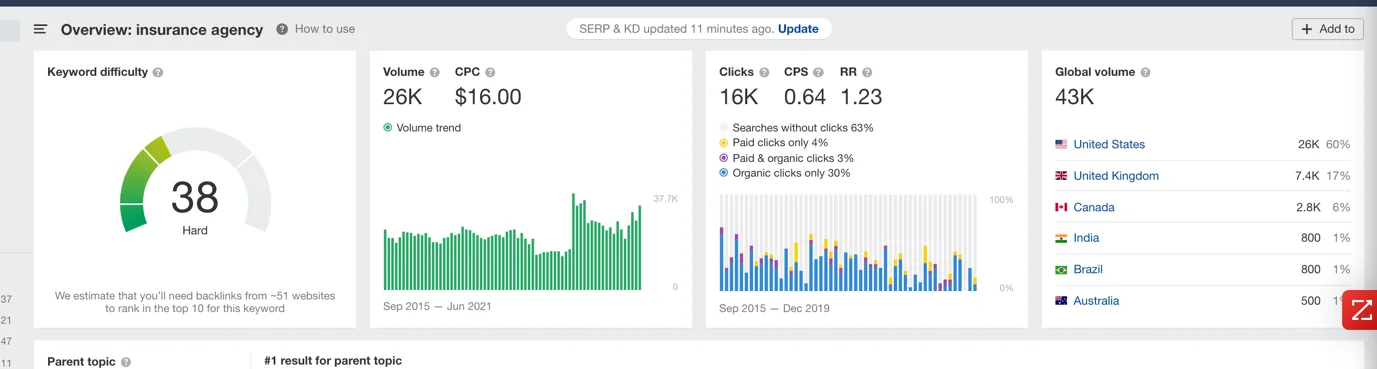The height and width of the screenshot is (369, 1377).
Task: Open Canada country link
Action: click(1094, 207)
